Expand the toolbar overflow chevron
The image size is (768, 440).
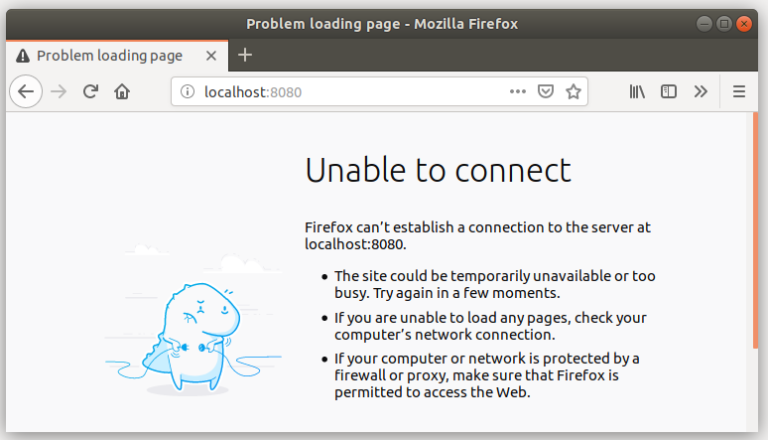pyautogui.click(x=701, y=92)
